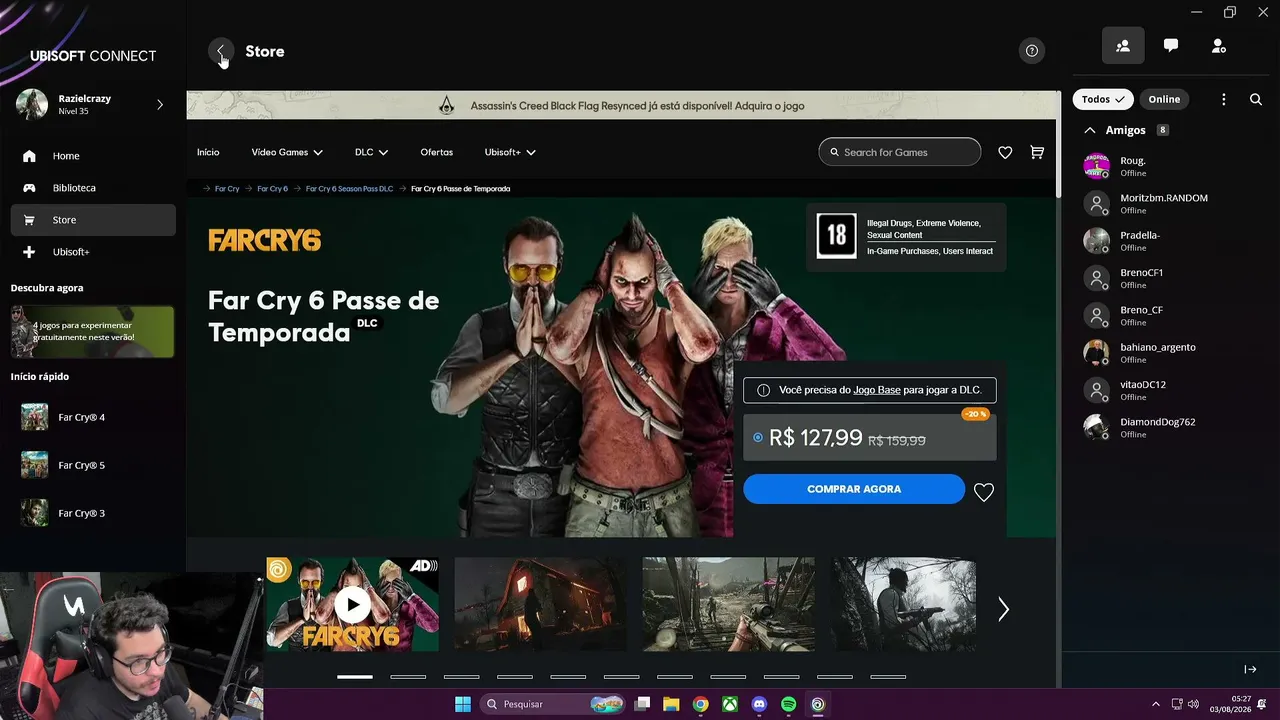Filter friends by Online

pyautogui.click(x=1164, y=99)
